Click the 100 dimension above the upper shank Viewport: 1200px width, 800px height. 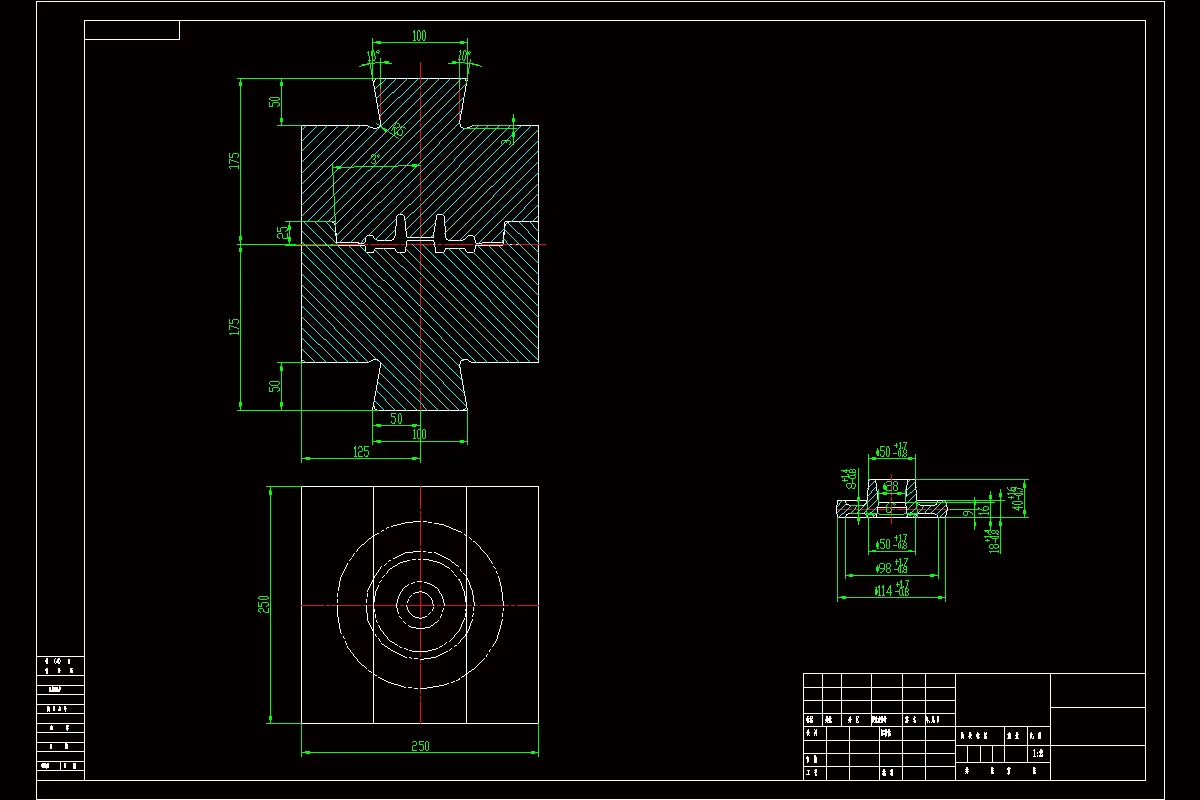coord(419,36)
